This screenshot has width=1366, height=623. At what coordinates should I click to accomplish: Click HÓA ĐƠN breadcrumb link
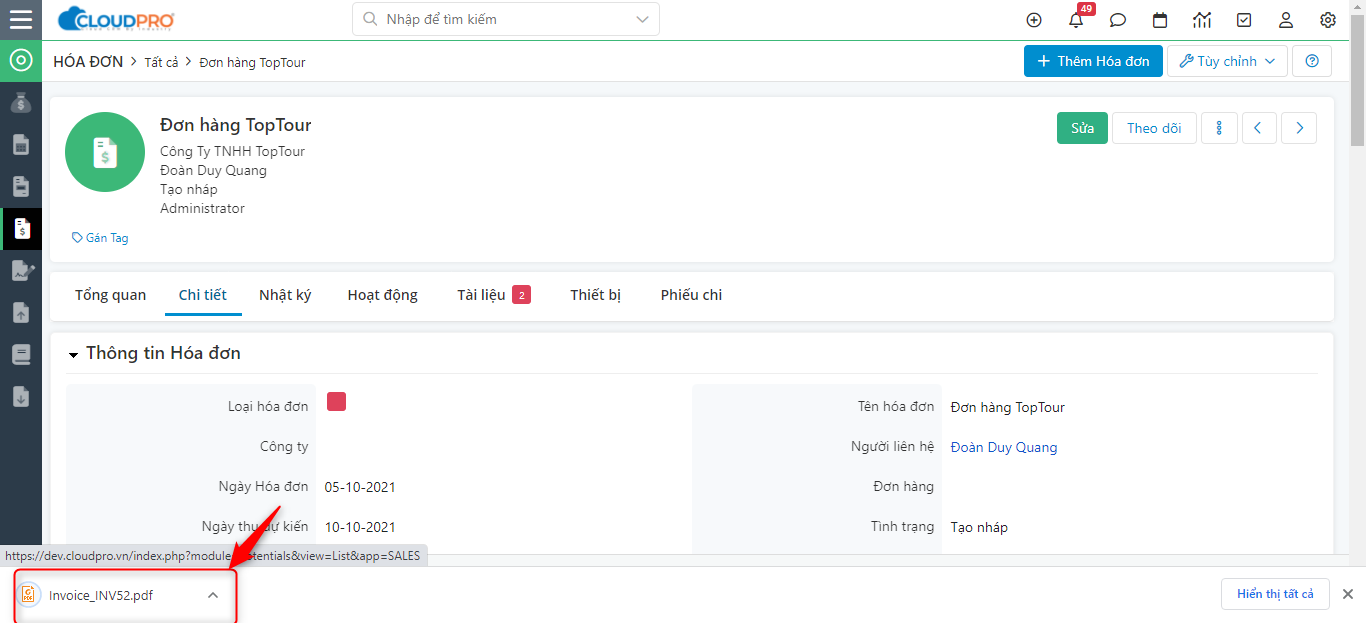tap(88, 61)
